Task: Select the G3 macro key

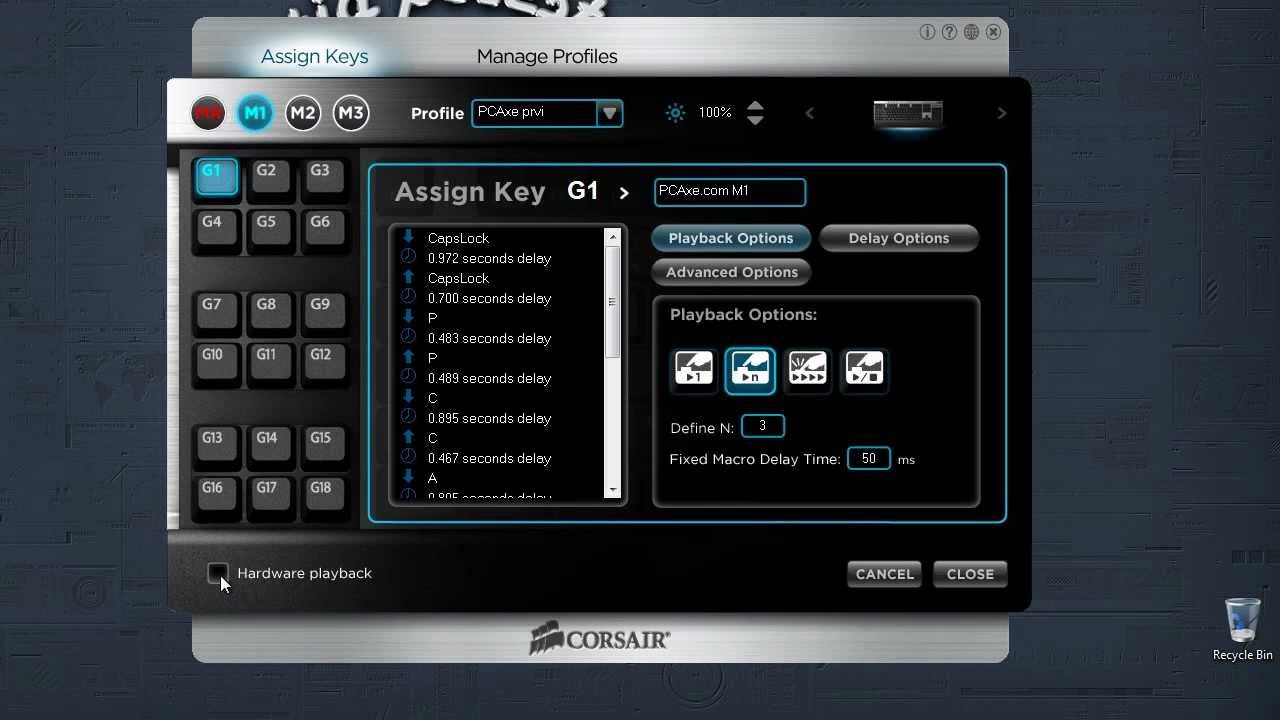Action: (x=325, y=177)
